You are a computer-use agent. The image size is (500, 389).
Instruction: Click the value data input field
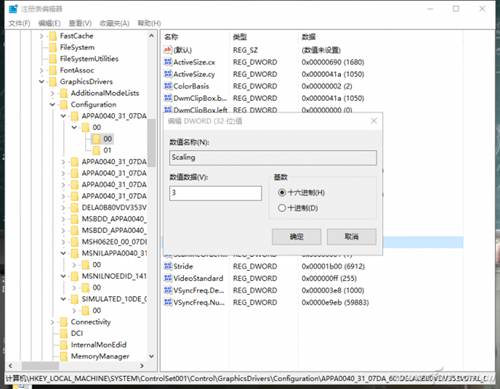click(x=215, y=193)
